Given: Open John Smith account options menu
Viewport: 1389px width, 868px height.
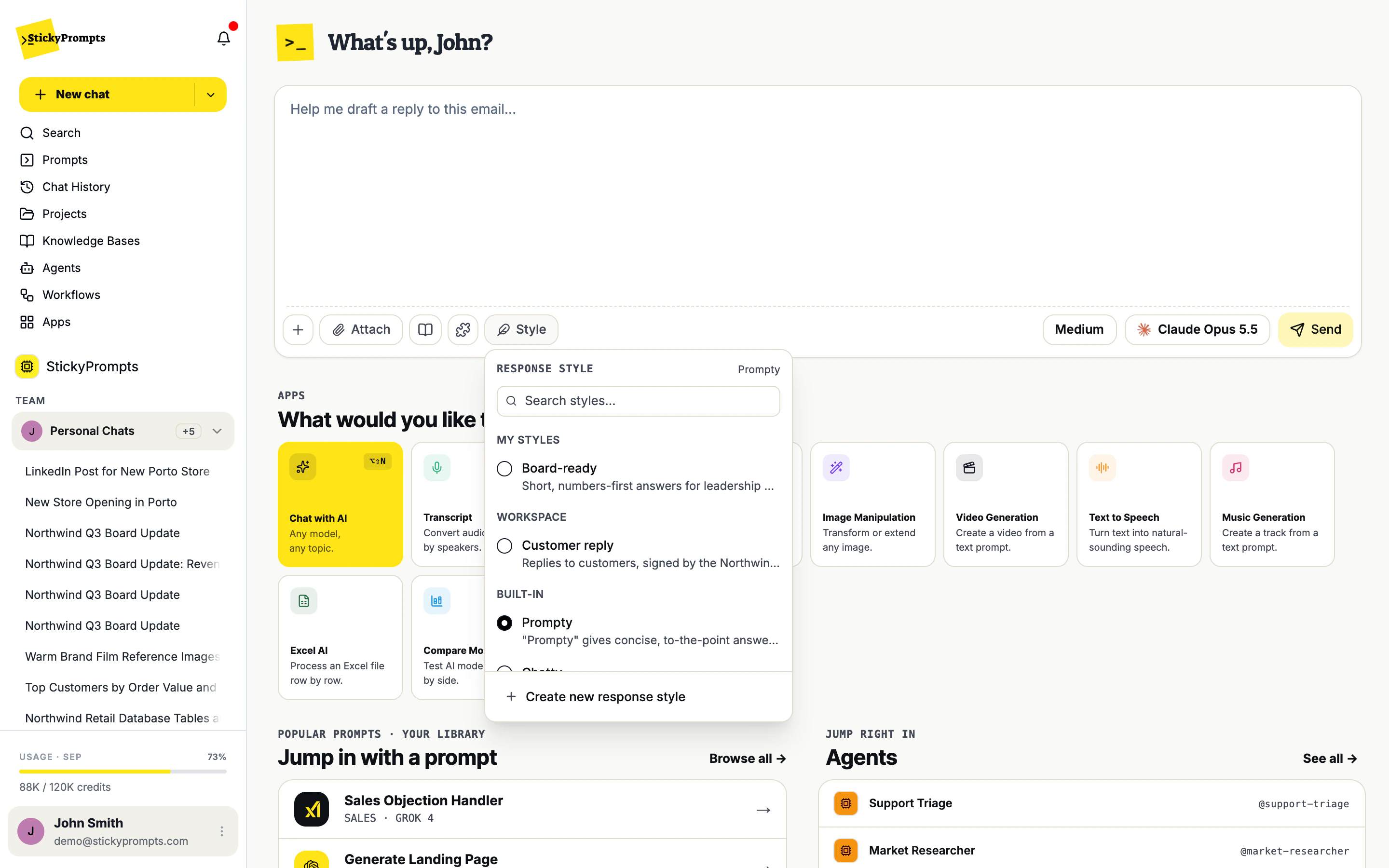Looking at the screenshot, I should tap(221, 831).
